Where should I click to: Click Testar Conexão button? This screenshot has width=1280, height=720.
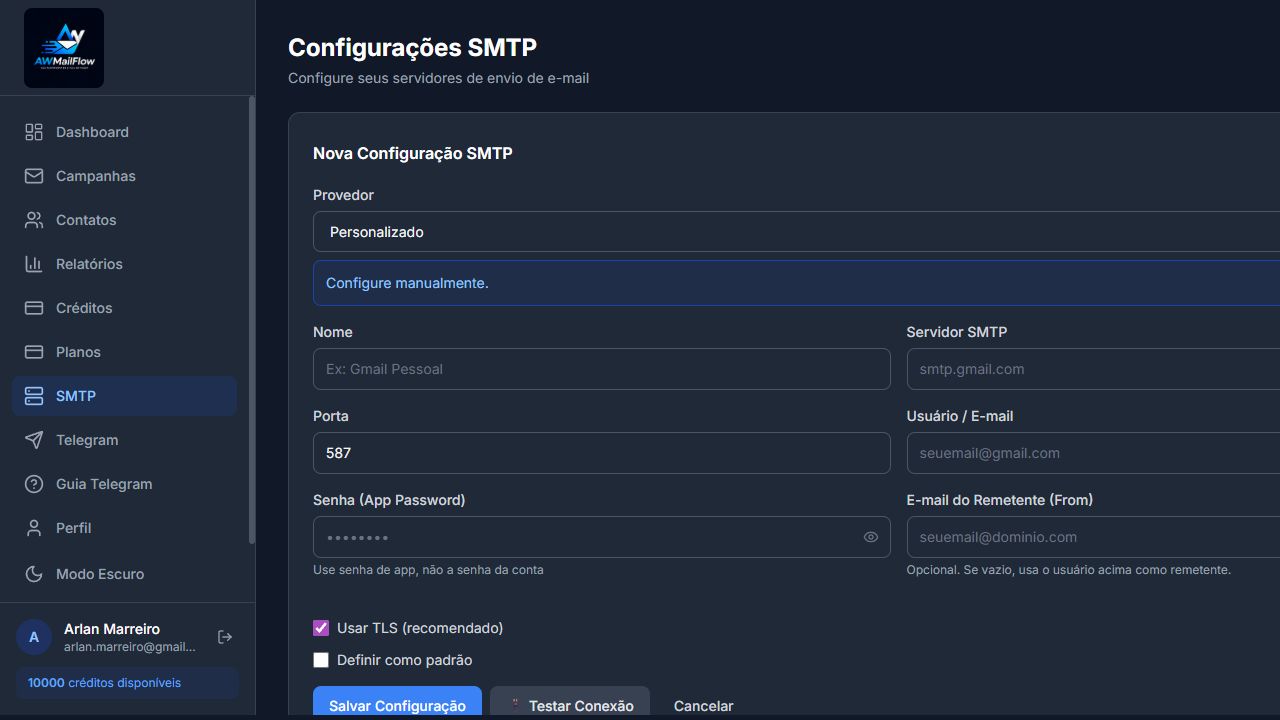coord(570,703)
